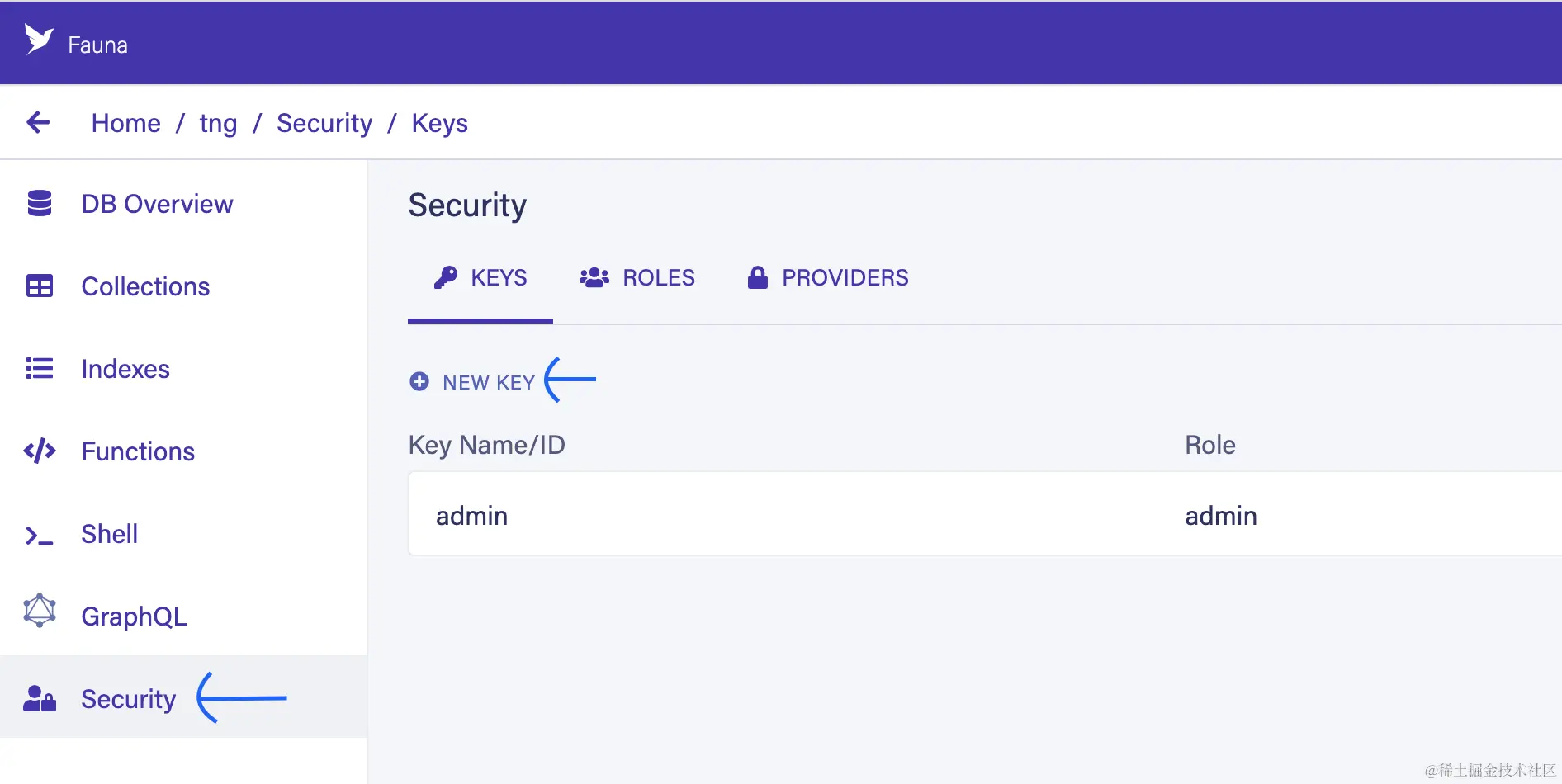Switch to the KEYS tab
Image resolution: width=1562 pixels, height=784 pixels.
[480, 278]
